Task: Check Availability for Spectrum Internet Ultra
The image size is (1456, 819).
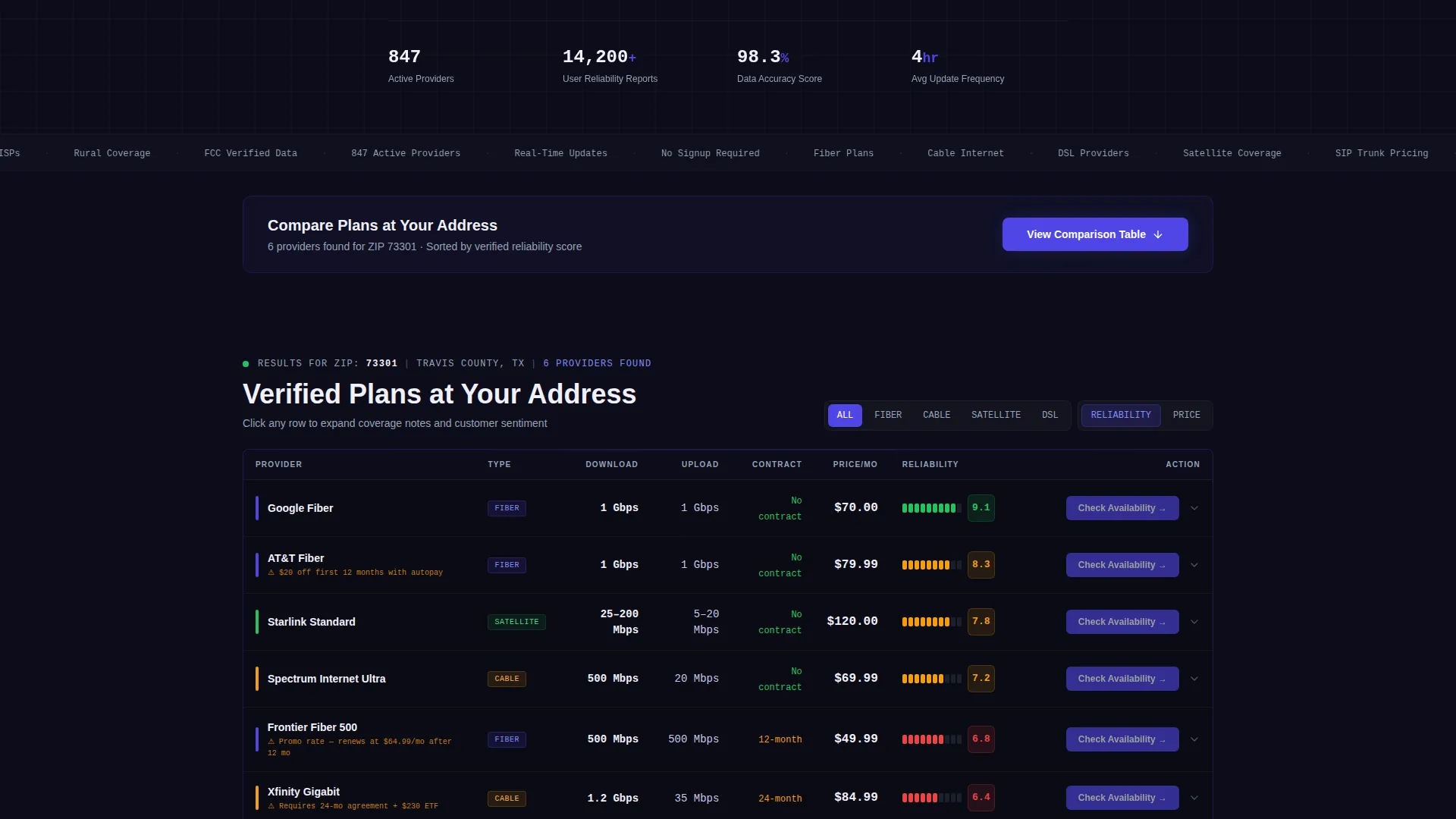Action: click(x=1122, y=679)
